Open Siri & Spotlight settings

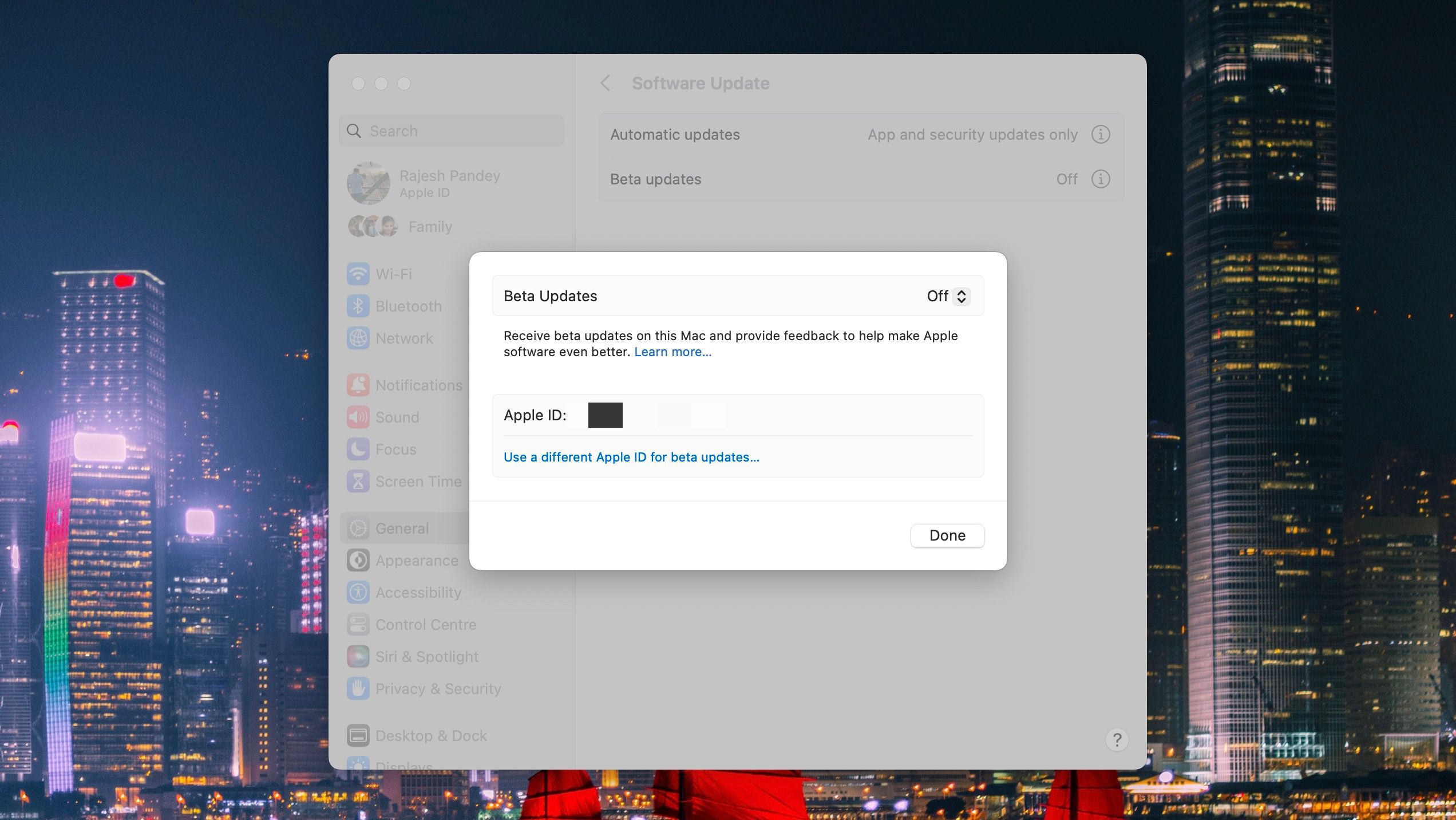click(427, 656)
